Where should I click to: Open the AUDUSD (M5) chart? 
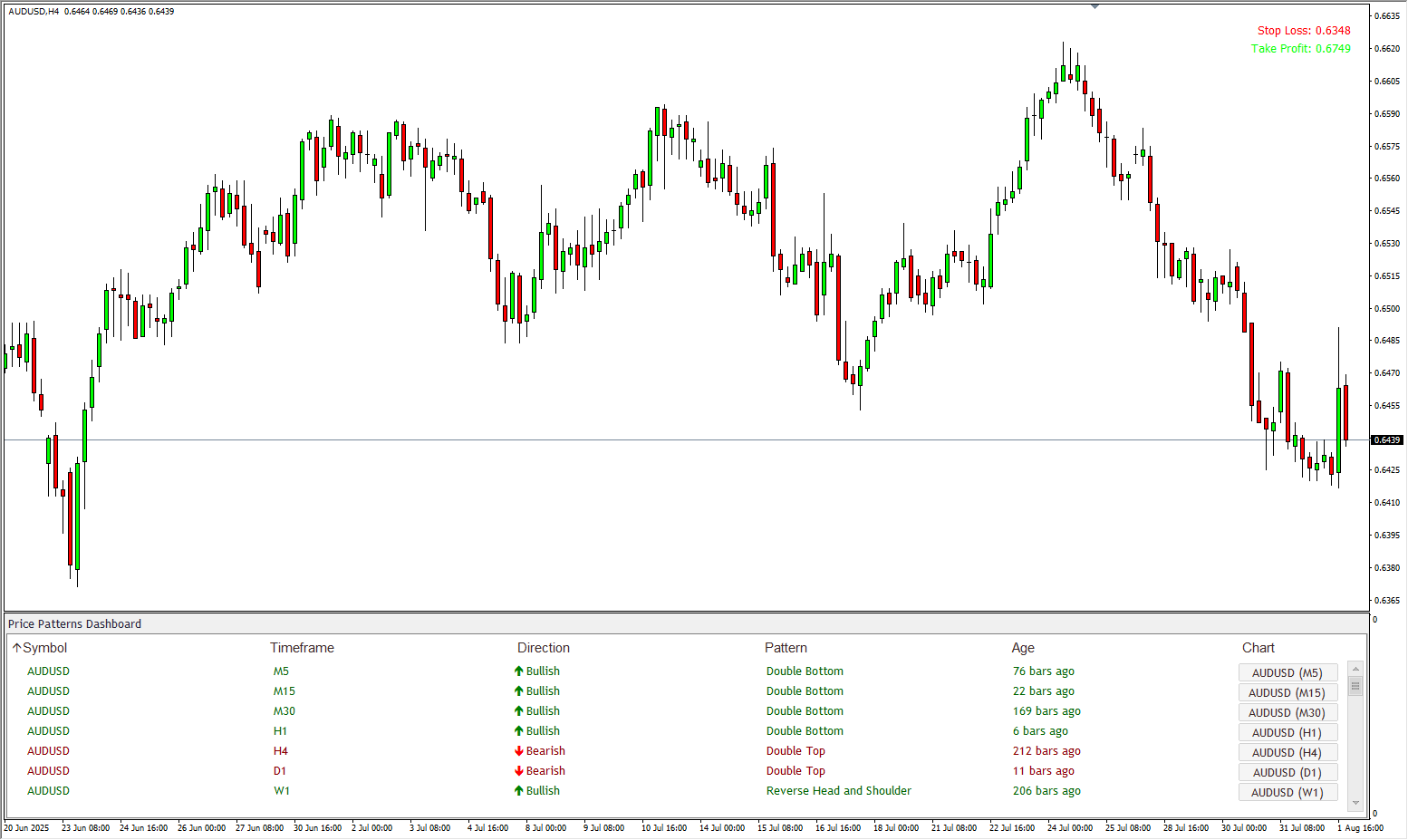coord(1287,672)
